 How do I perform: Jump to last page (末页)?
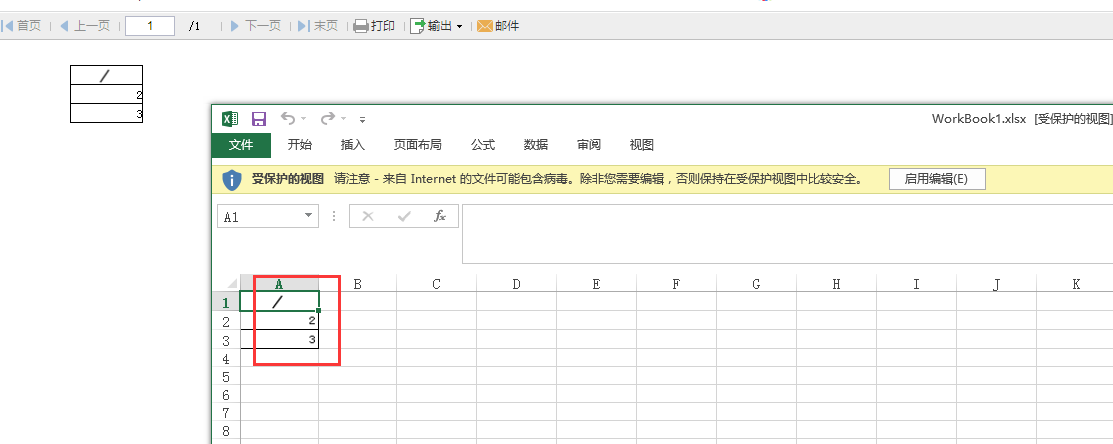point(317,26)
